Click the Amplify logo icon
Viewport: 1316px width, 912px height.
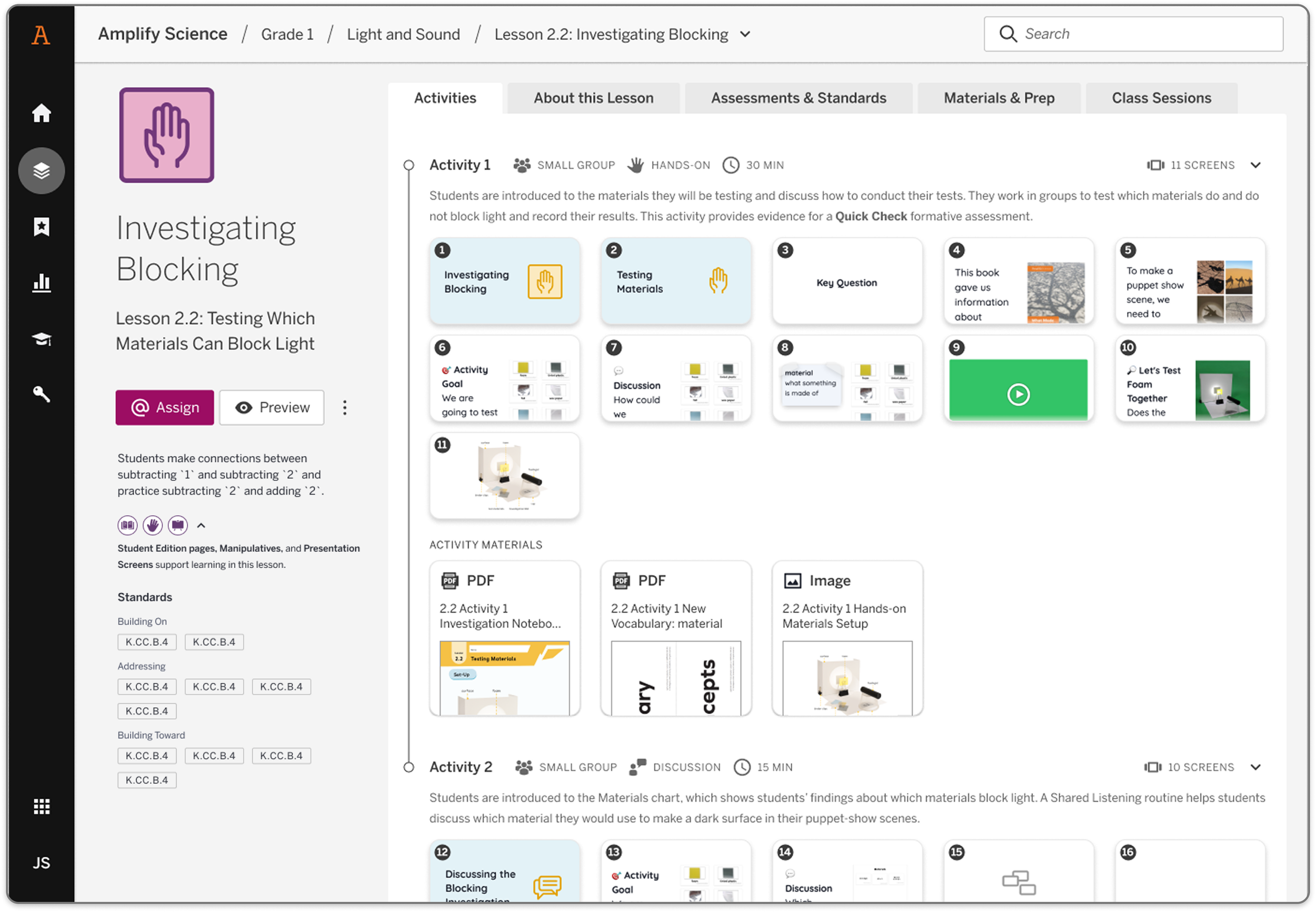(x=41, y=35)
